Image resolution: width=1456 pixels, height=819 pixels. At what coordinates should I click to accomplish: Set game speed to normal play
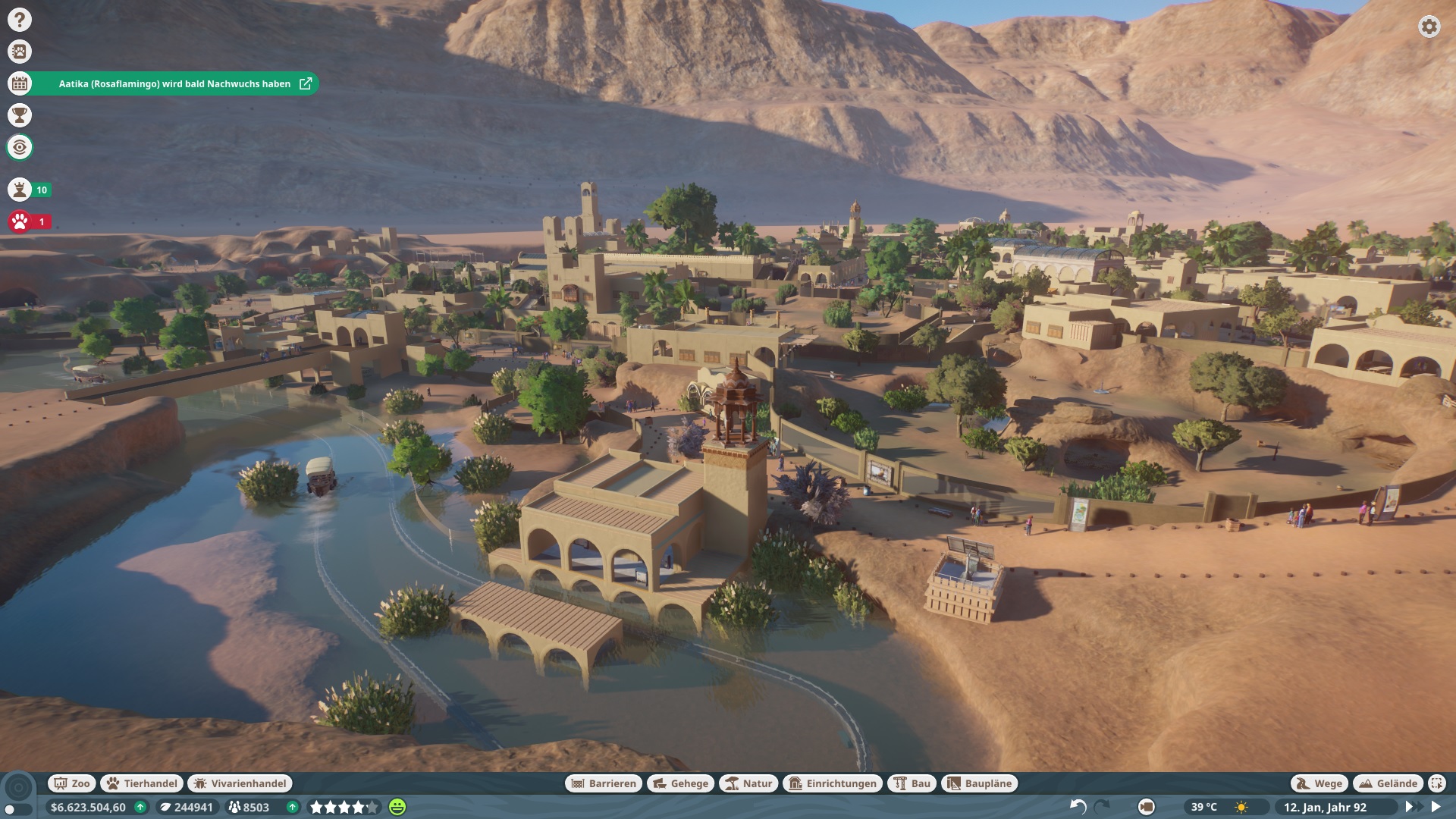(x=1436, y=807)
